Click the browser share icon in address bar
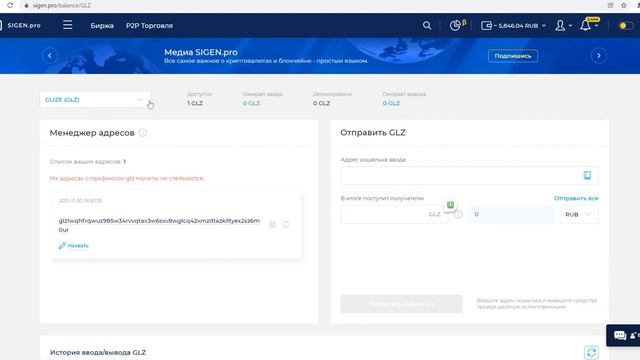Screen dimensions: 640x360 click(x=610, y=5)
